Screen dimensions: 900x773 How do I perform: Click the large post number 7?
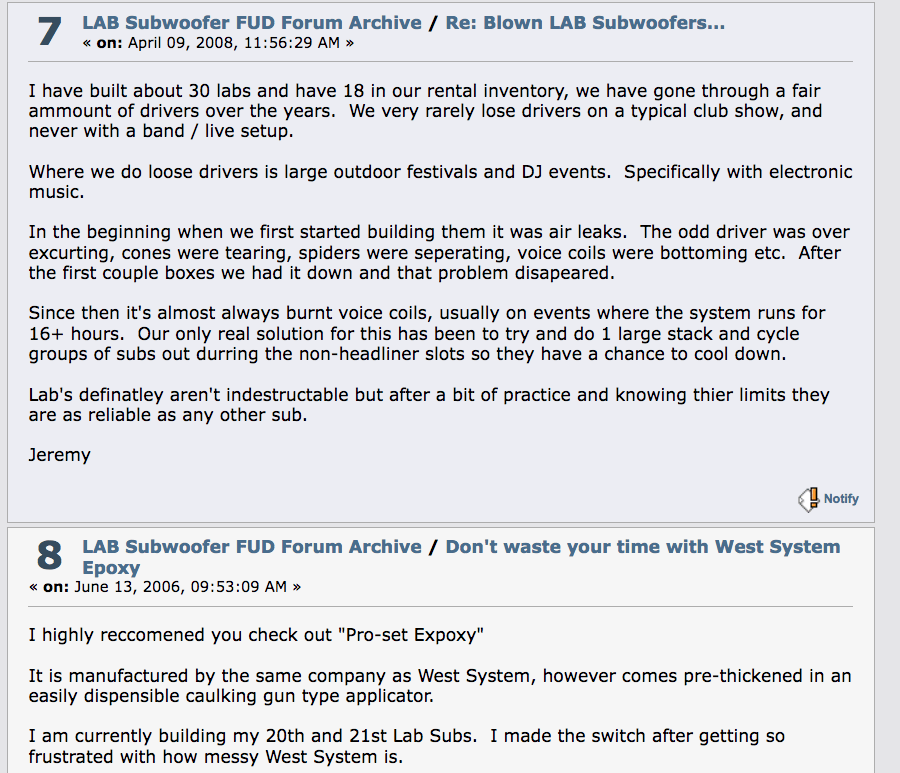[49, 32]
